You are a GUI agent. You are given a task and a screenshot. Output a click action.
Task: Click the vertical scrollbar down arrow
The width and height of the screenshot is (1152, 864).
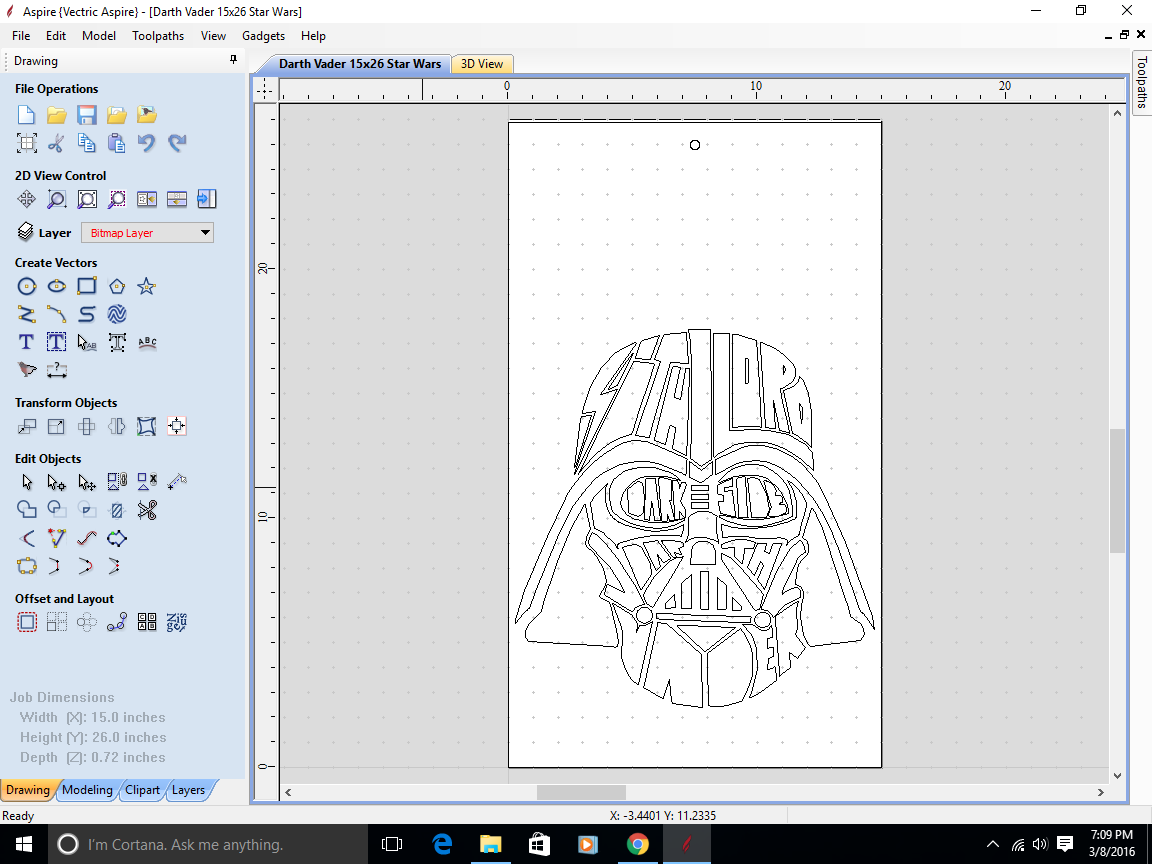[1117, 775]
